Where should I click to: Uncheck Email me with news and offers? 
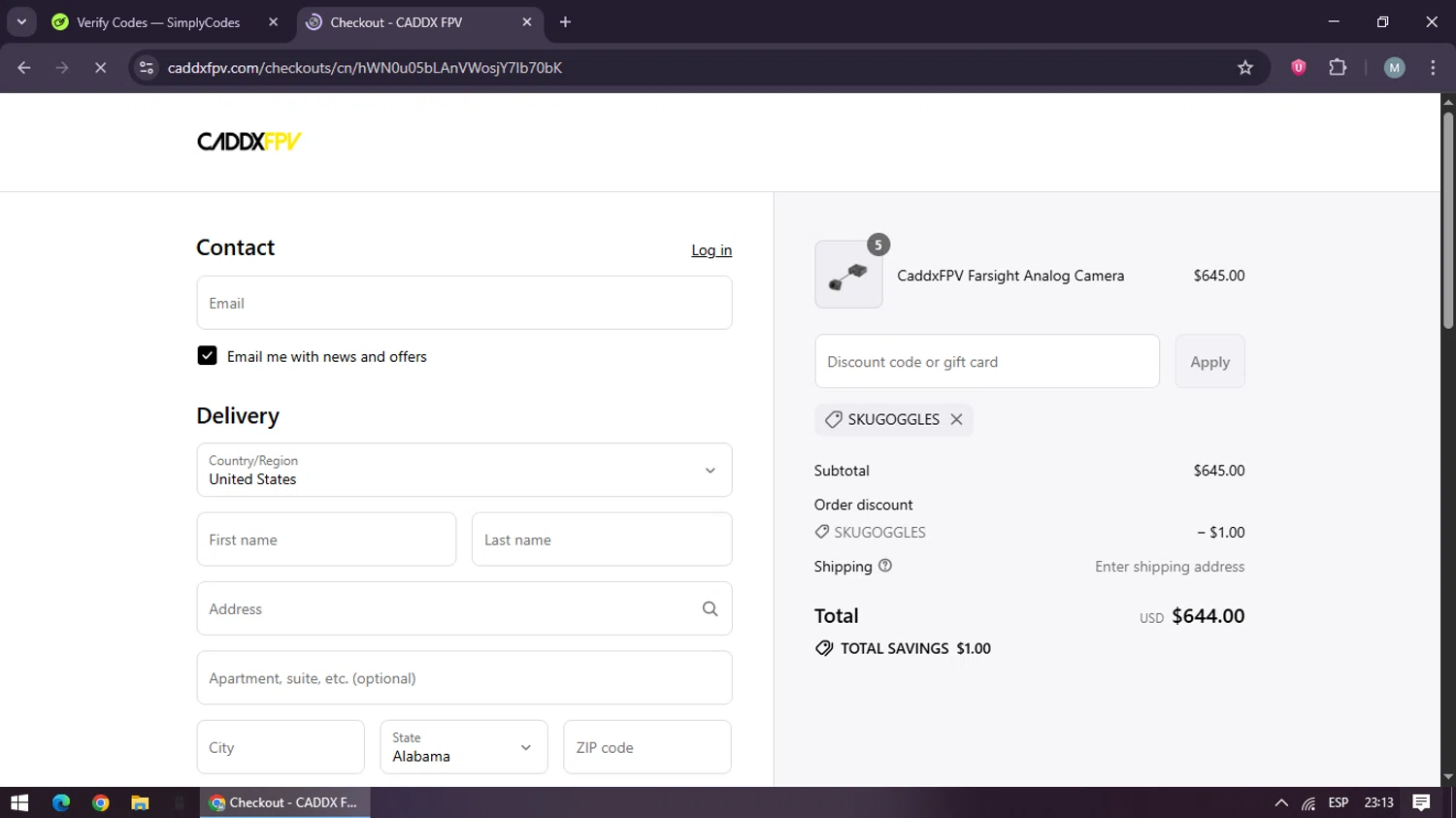click(207, 355)
